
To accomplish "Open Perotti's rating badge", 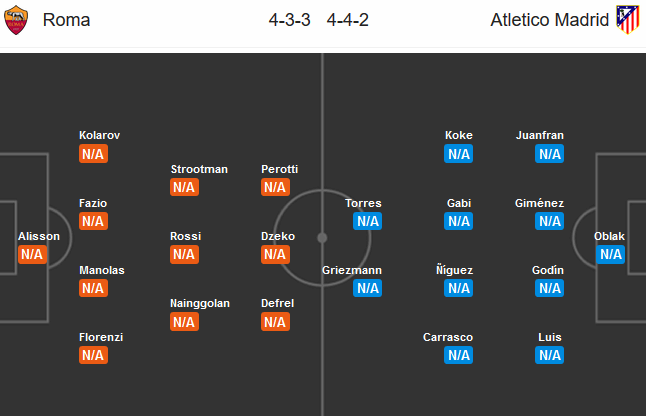I will [275, 187].
